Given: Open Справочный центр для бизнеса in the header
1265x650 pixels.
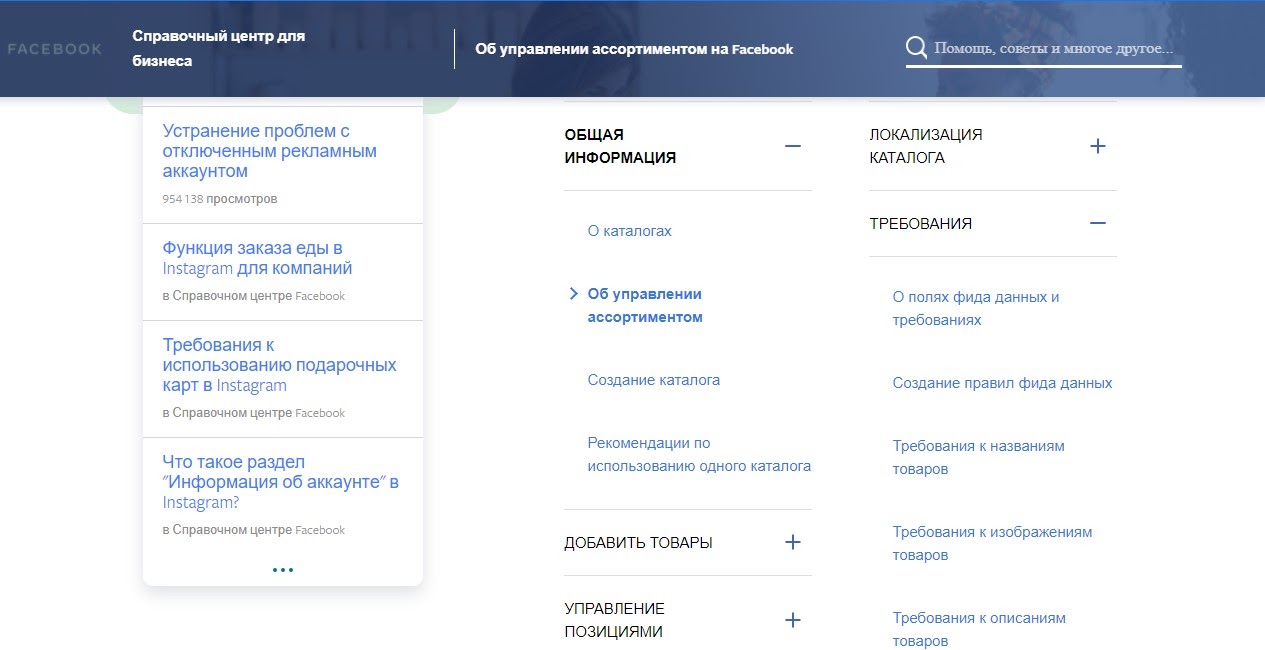Looking at the screenshot, I should coord(216,47).
